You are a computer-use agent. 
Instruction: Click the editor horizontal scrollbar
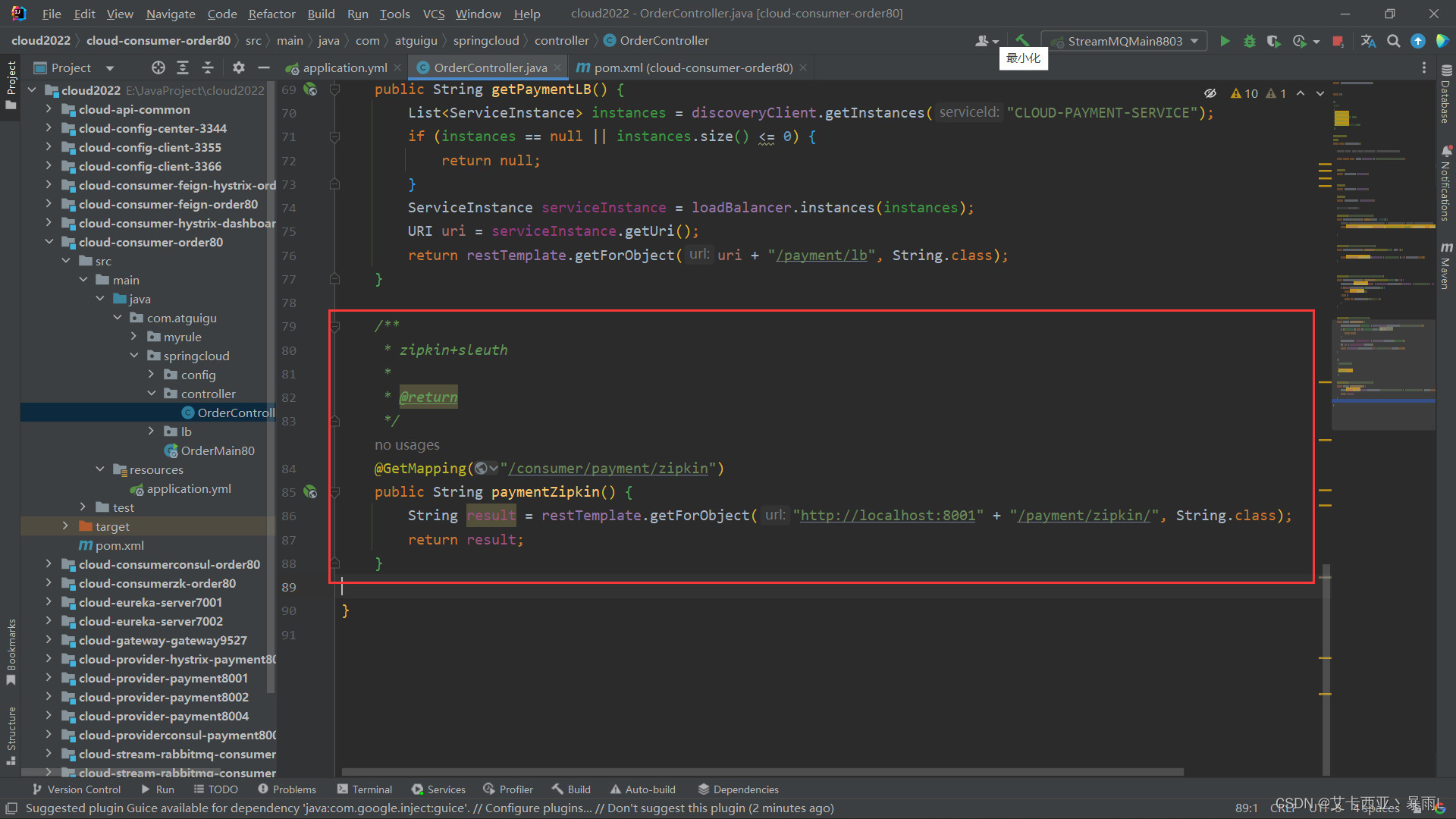tap(762, 772)
